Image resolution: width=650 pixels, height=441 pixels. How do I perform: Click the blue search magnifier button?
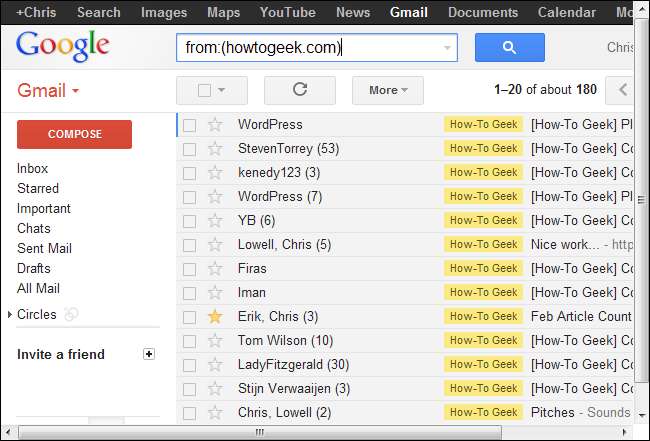(x=509, y=48)
